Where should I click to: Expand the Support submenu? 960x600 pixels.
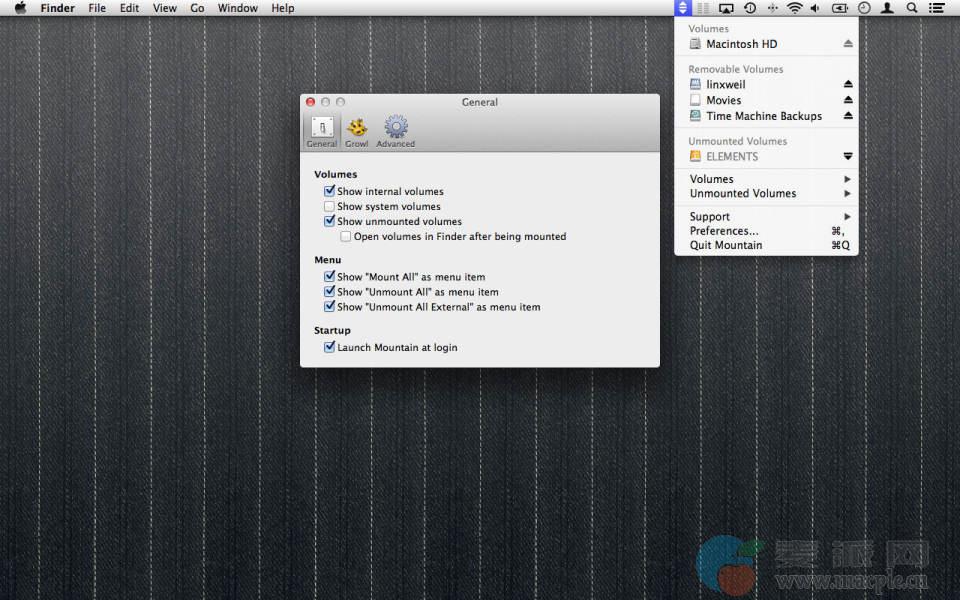[x=765, y=217]
